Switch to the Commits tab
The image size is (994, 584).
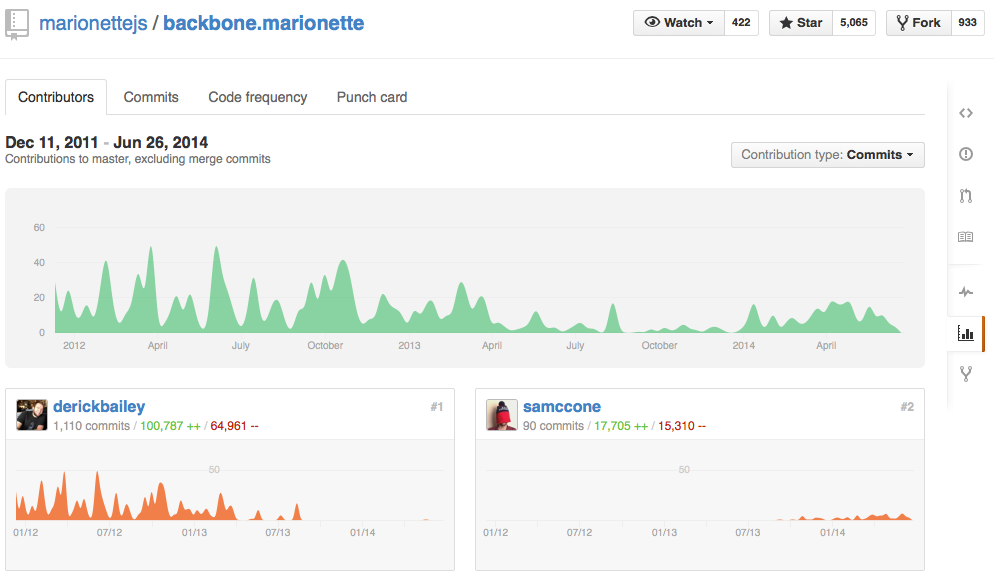point(151,97)
